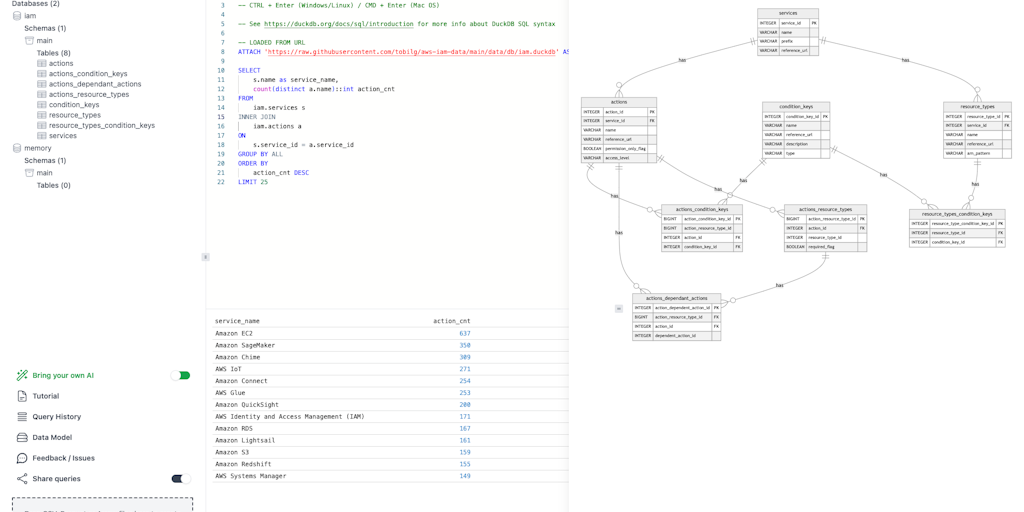Click the table icon beside actions
The width and height of the screenshot is (1024, 512).
point(42,63)
